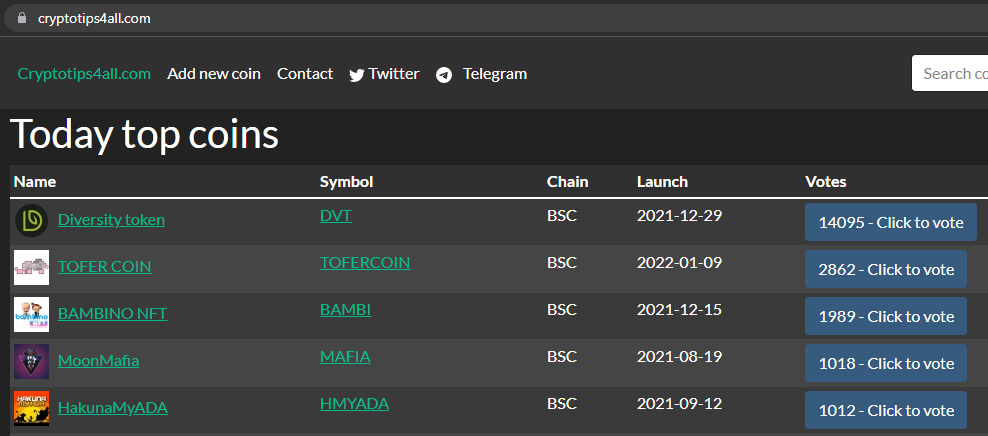Image resolution: width=988 pixels, height=436 pixels.
Task: Vote for MoonMafia with 1018 votes
Action: click(x=886, y=363)
